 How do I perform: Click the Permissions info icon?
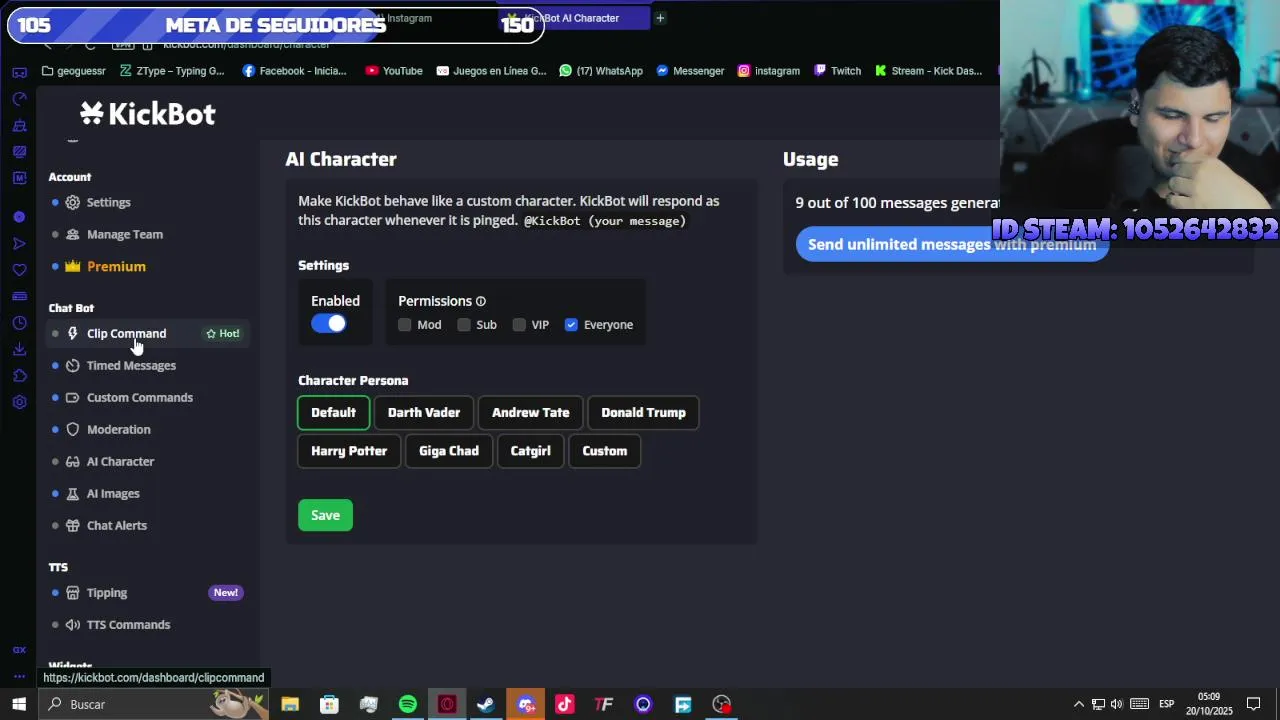click(481, 301)
